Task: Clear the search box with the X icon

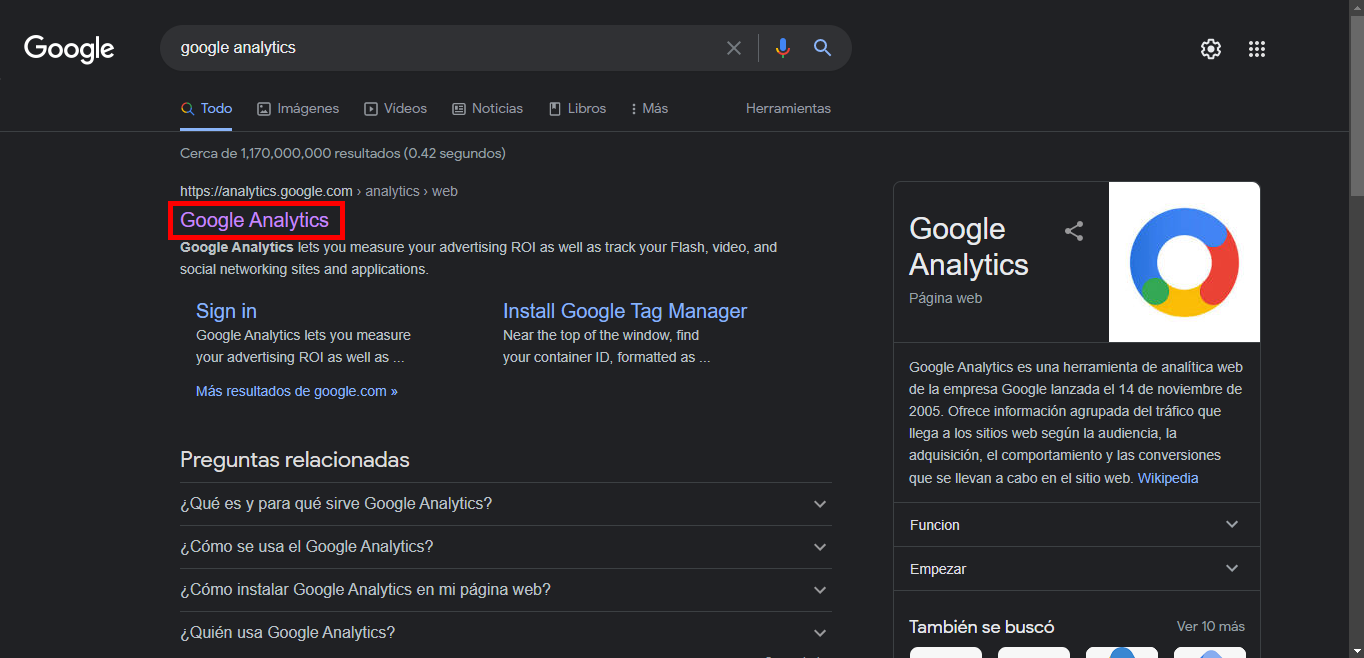Action: tap(734, 48)
